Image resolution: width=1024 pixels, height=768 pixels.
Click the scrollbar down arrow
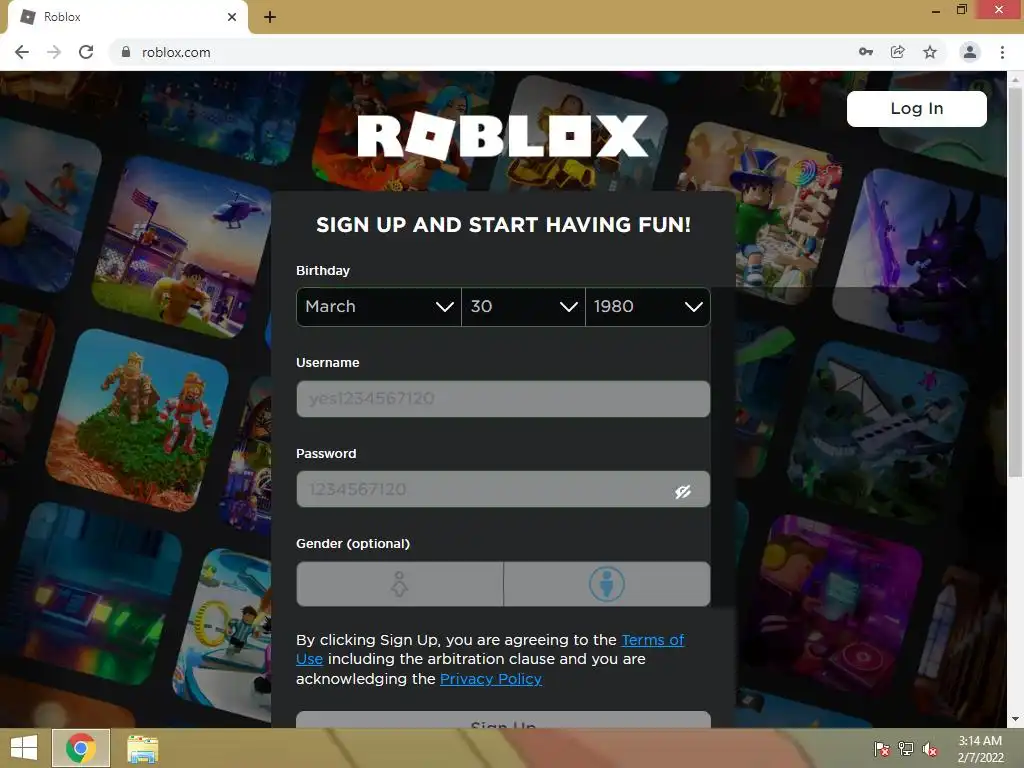tap(1015, 719)
